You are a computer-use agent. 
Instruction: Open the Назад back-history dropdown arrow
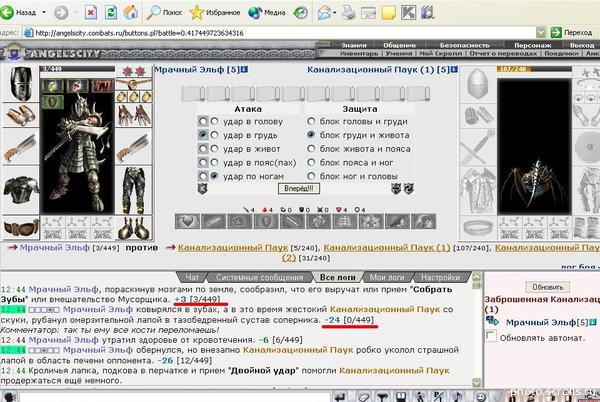click(x=44, y=13)
